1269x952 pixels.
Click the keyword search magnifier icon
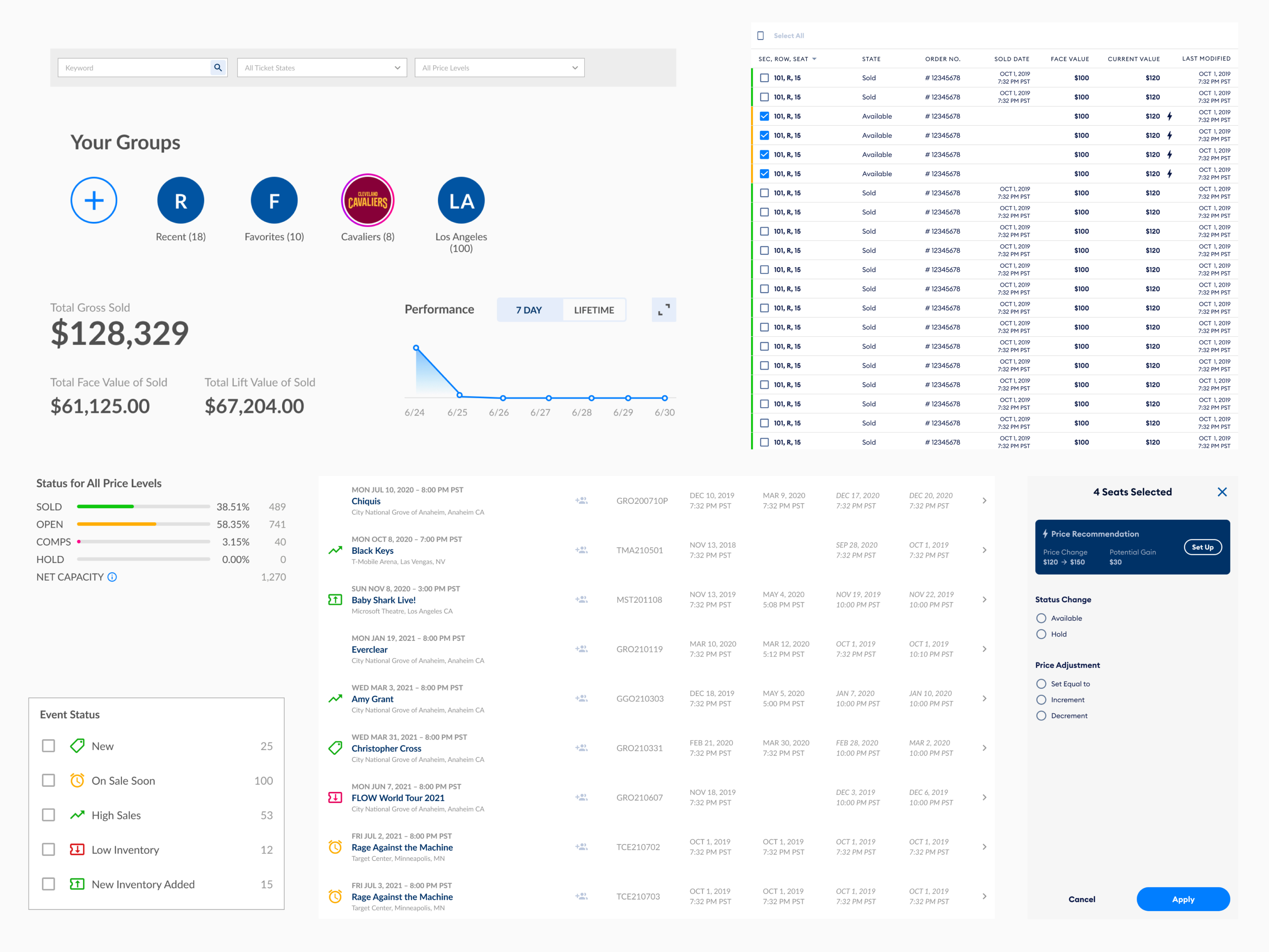[218, 68]
